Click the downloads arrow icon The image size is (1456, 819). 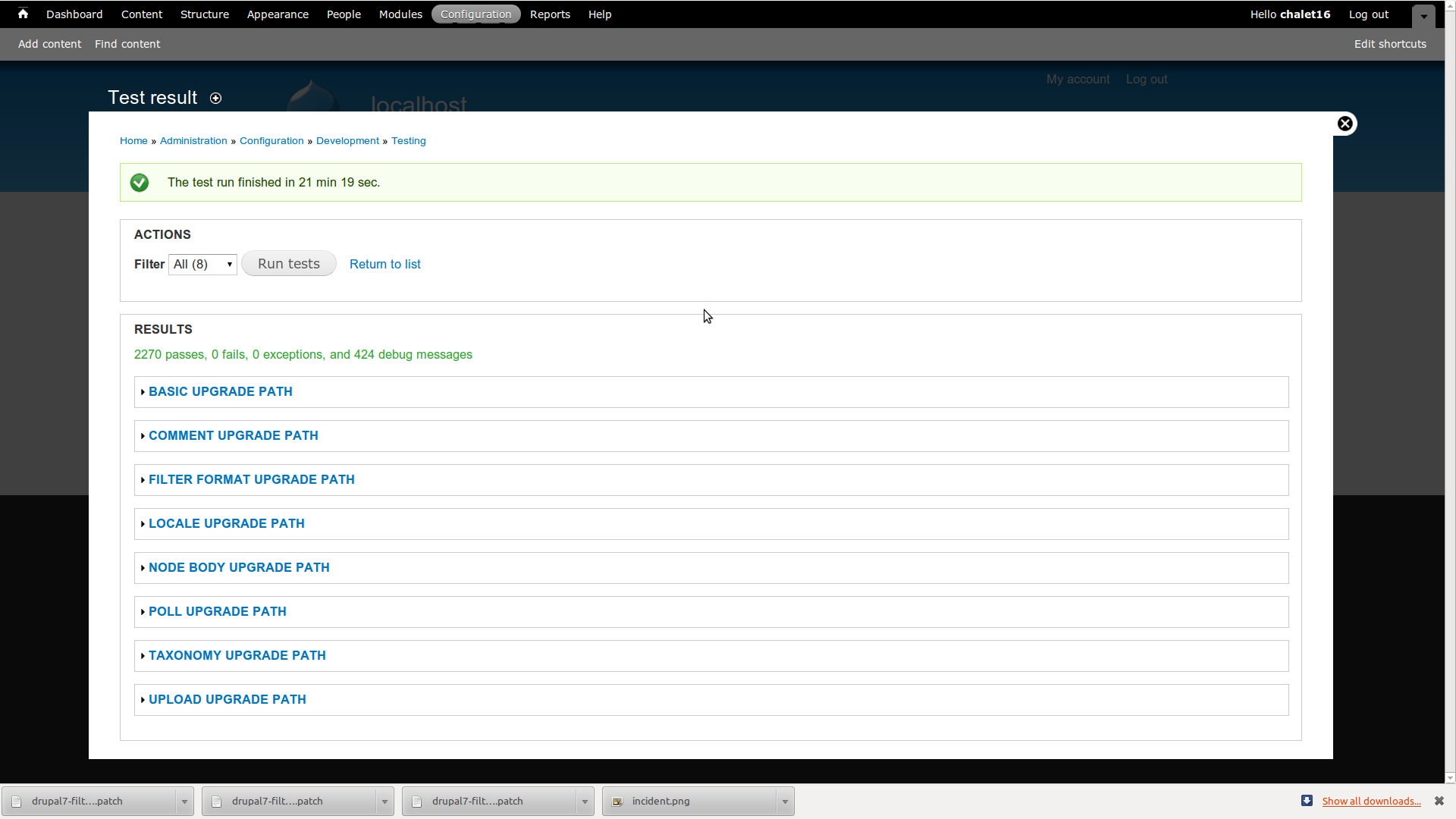point(1307,801)
